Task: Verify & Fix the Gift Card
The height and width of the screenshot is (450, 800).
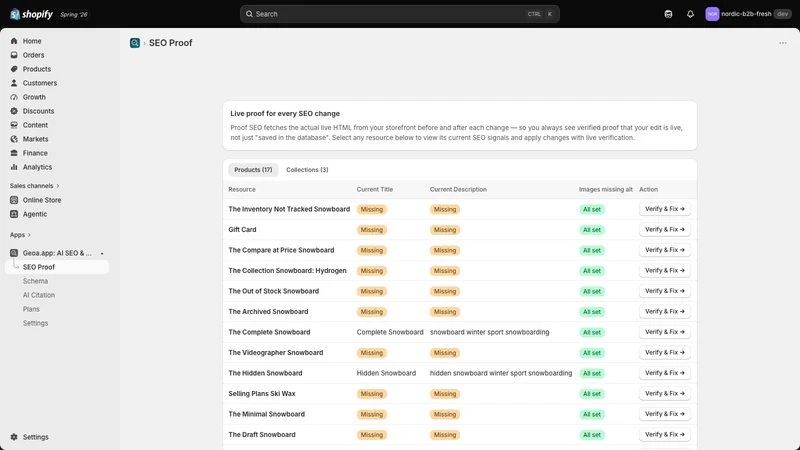Action: click(x=665, y=230)
